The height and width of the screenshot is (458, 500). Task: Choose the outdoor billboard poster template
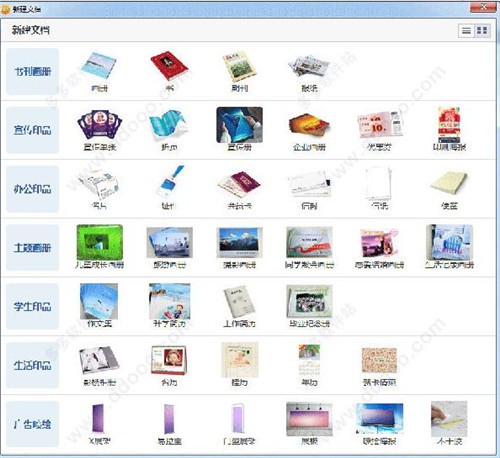pos(379,419)
